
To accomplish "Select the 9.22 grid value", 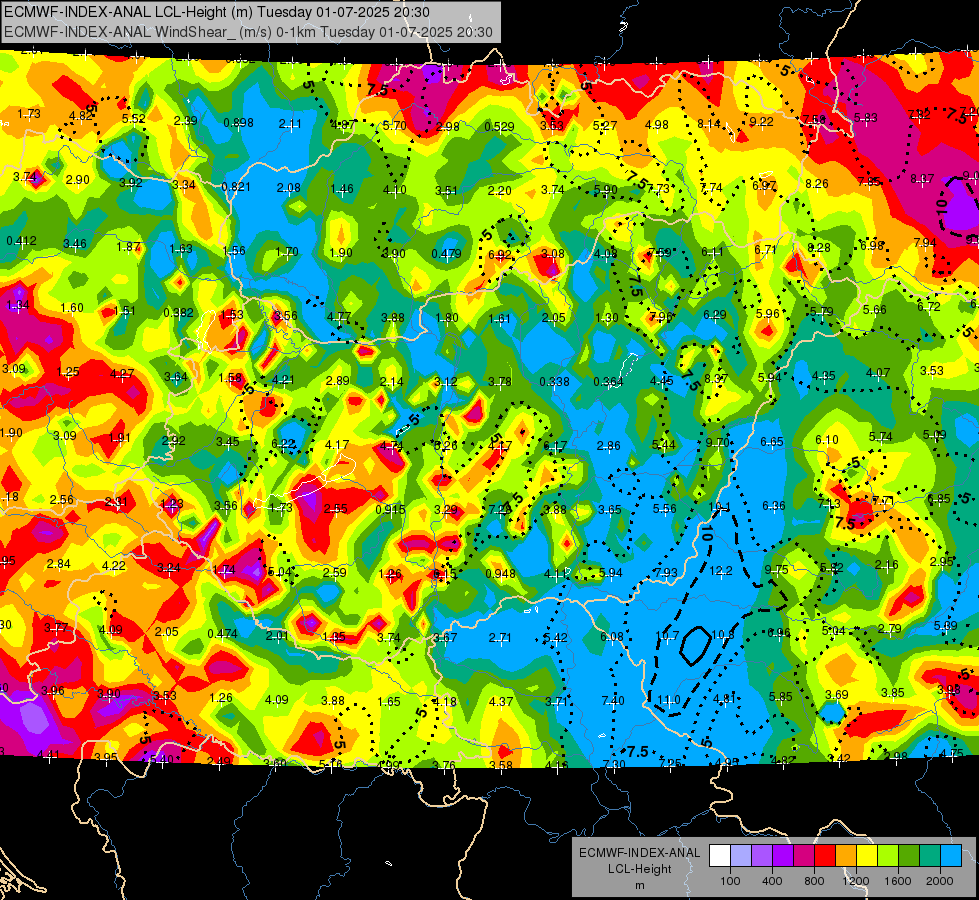I will tap(761, 122).
